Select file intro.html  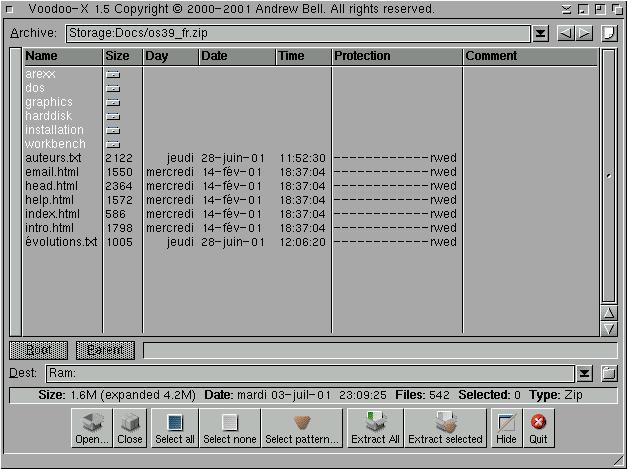[49, 228]
